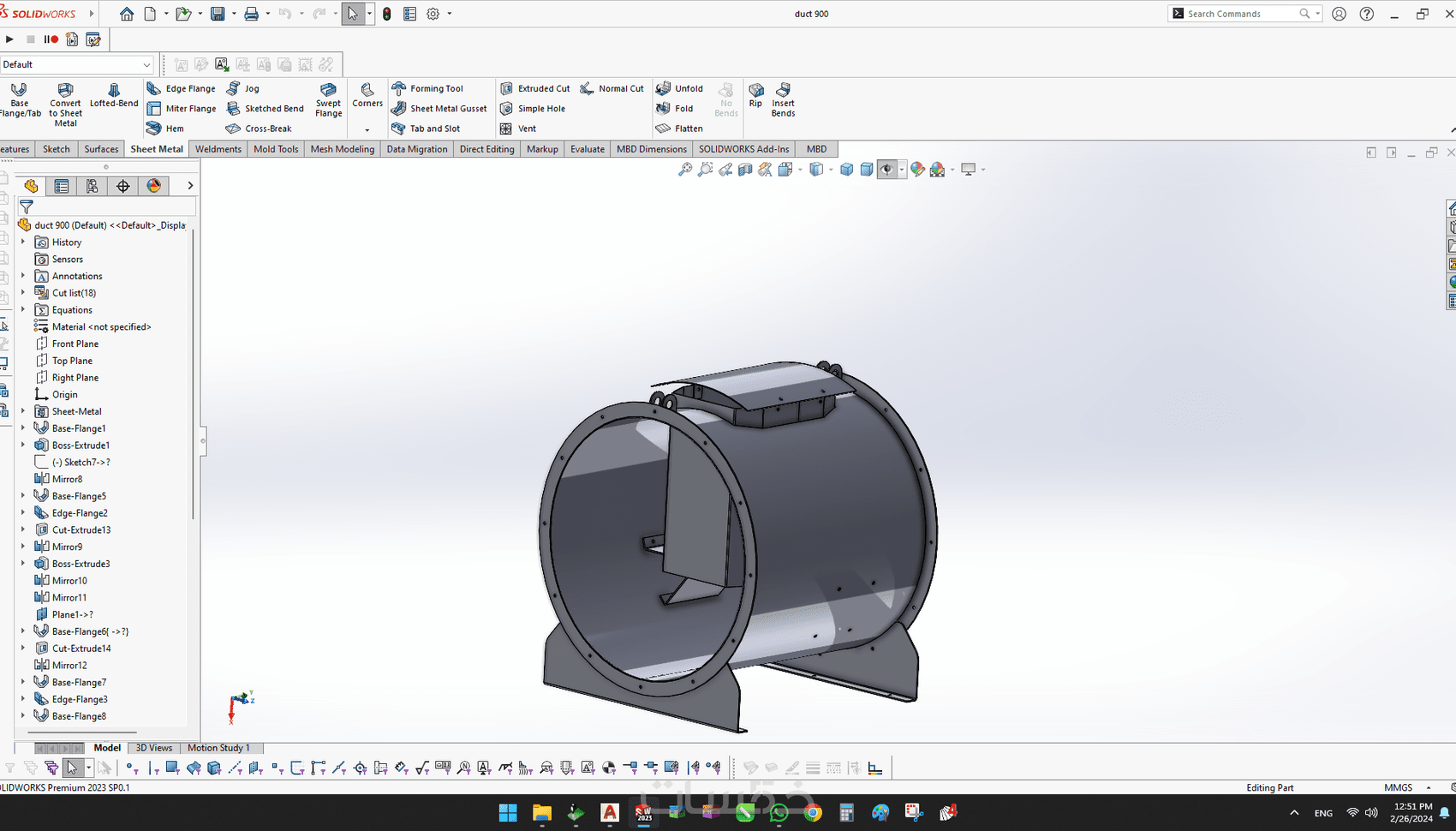Click Zoom to Fit in view toolbar
Viewport: 1456px width, 831px height.
pos(685,170)
